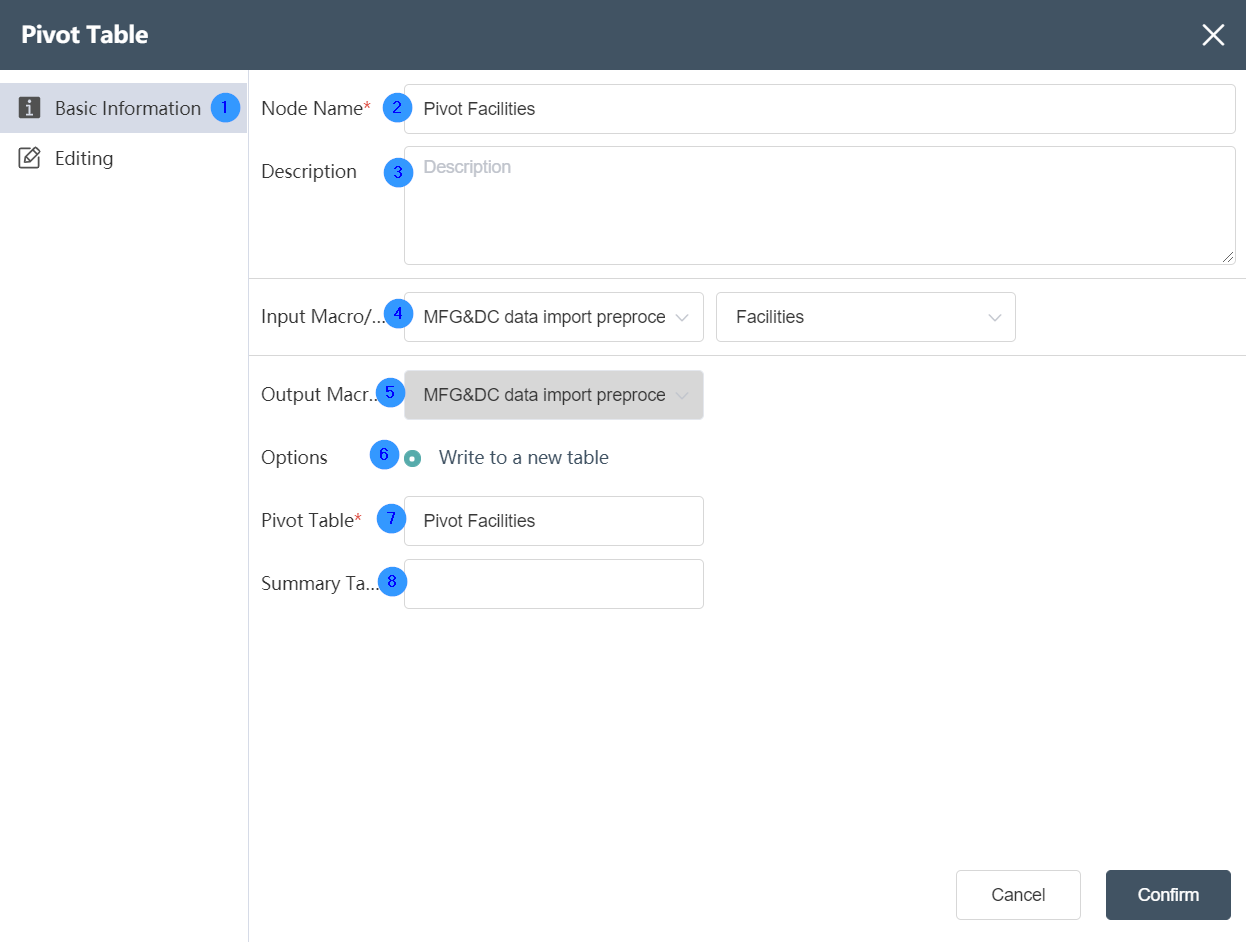1246x942 pixels.
Task: Click the Cancel button
Action: pyautogui.click(x=1018, y=895)
